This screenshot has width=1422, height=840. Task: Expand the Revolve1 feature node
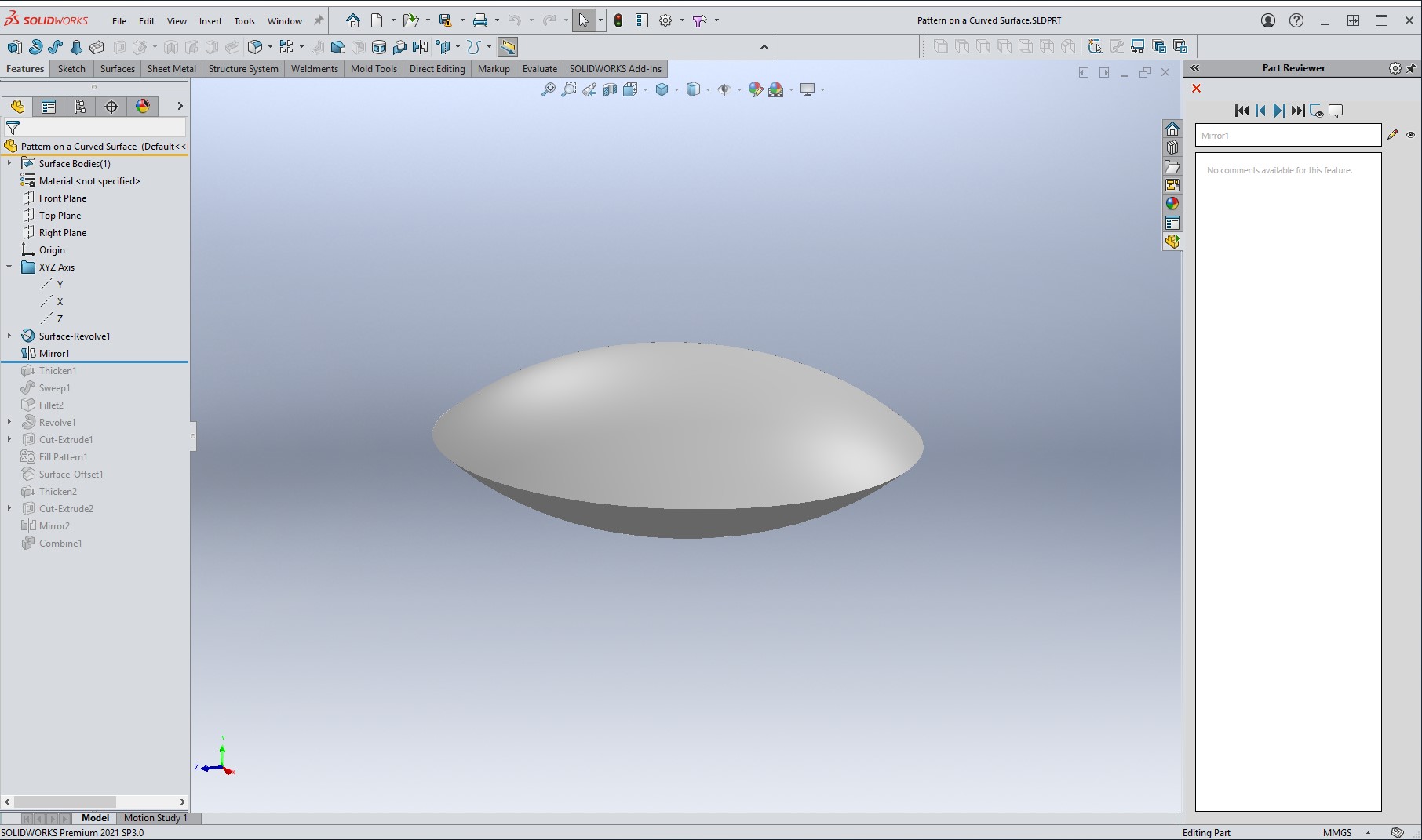coord(9,422)
